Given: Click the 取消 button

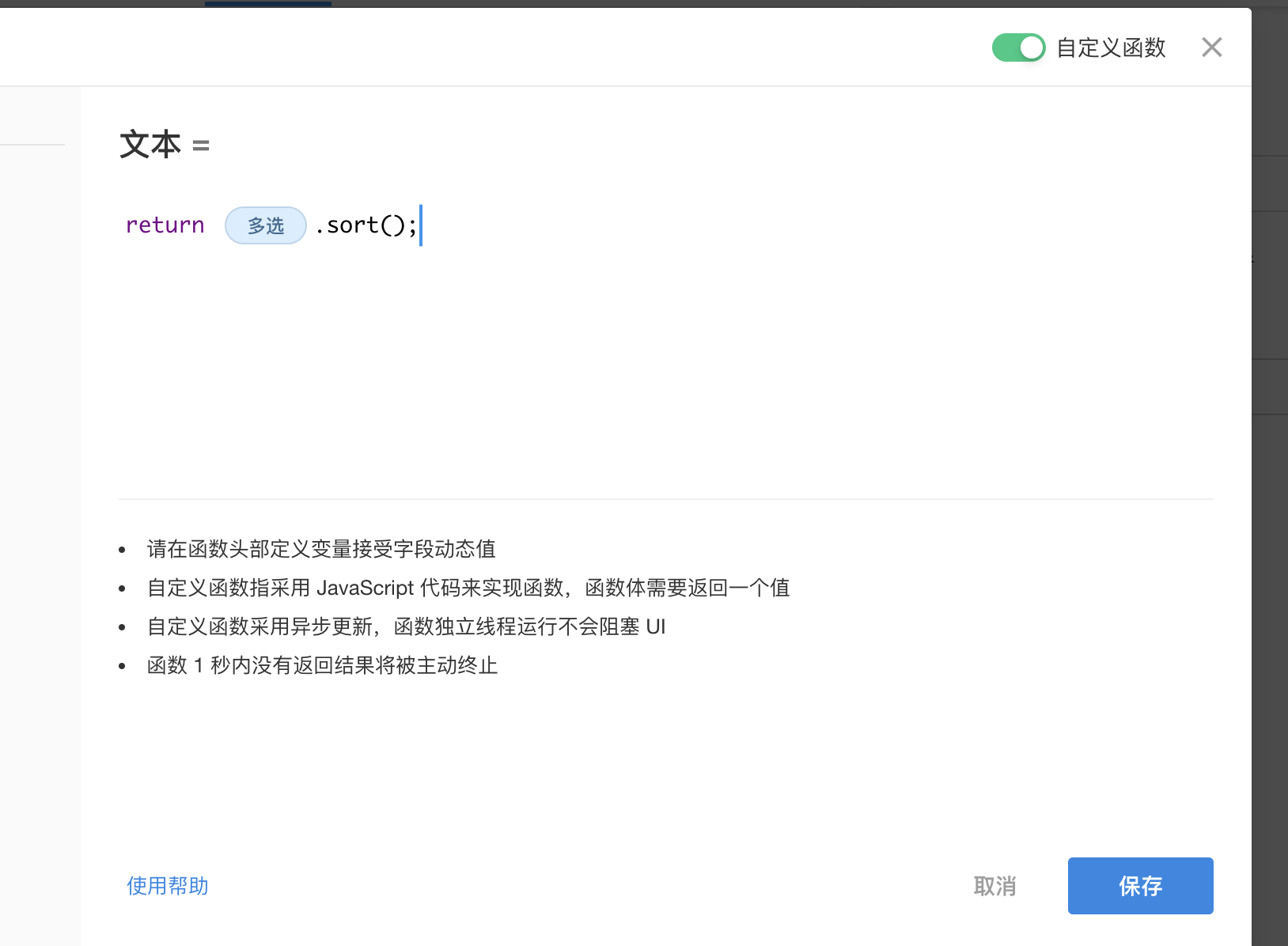Looking at the screenshot, I should (994, 886).
